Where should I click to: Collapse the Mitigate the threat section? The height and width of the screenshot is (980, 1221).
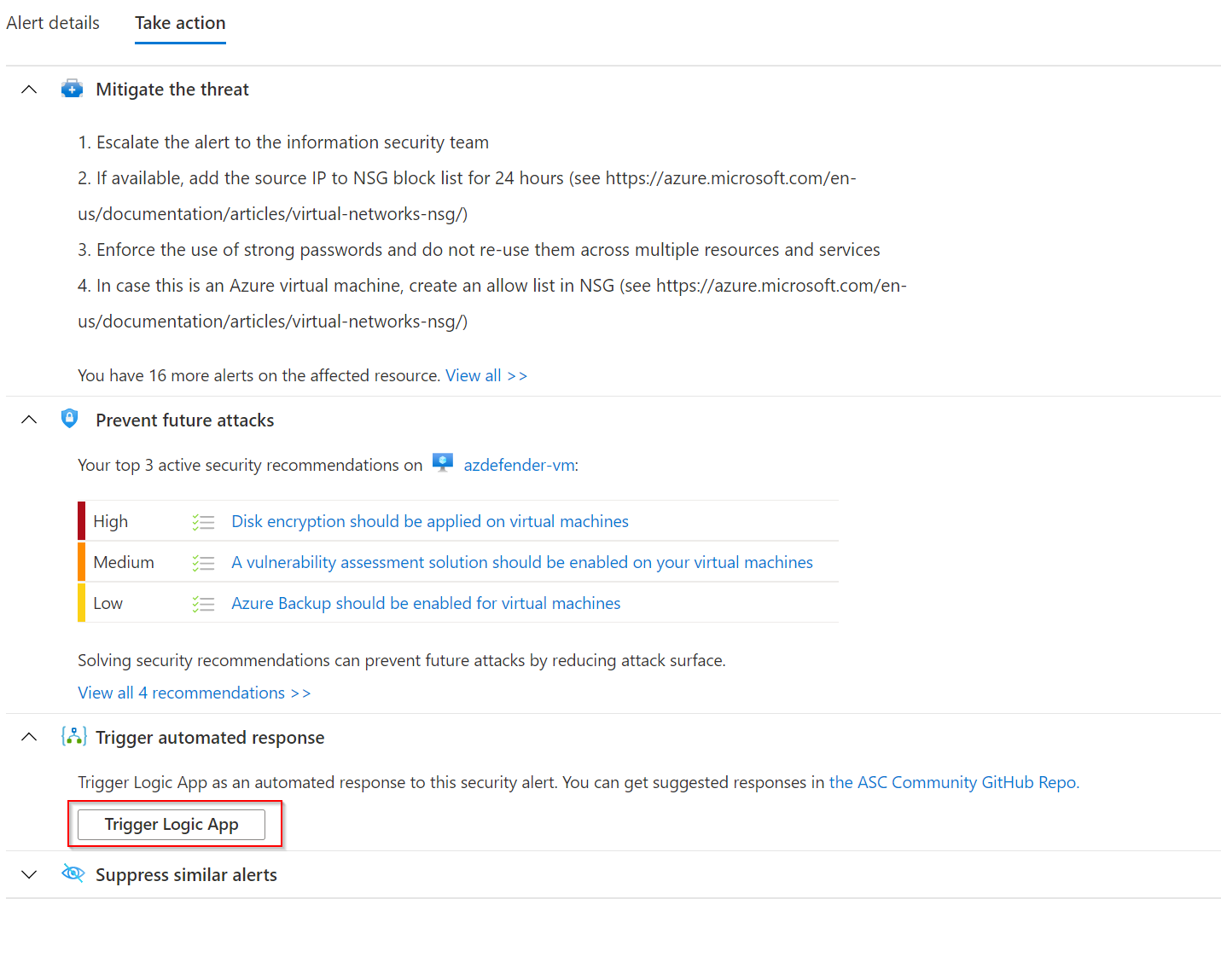[29, 90]
